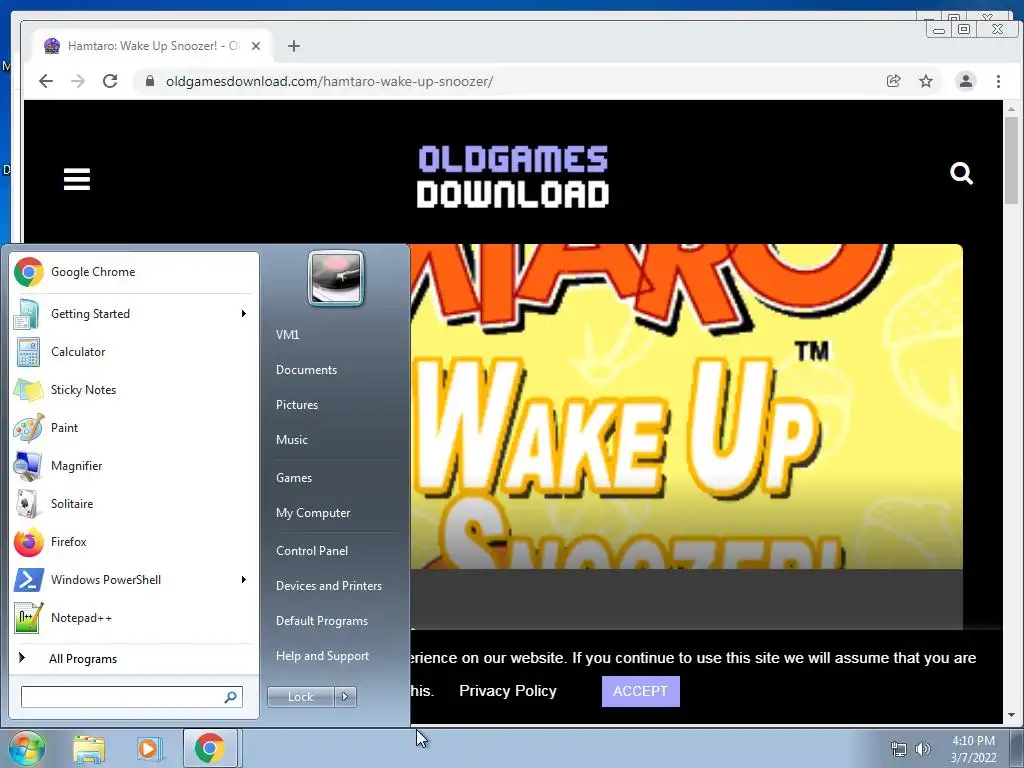The width and height of the screenshot is (1024, 768).
Task: Open the taskbar clock and date
Action: pyautogui.click(x=973, y=749)
